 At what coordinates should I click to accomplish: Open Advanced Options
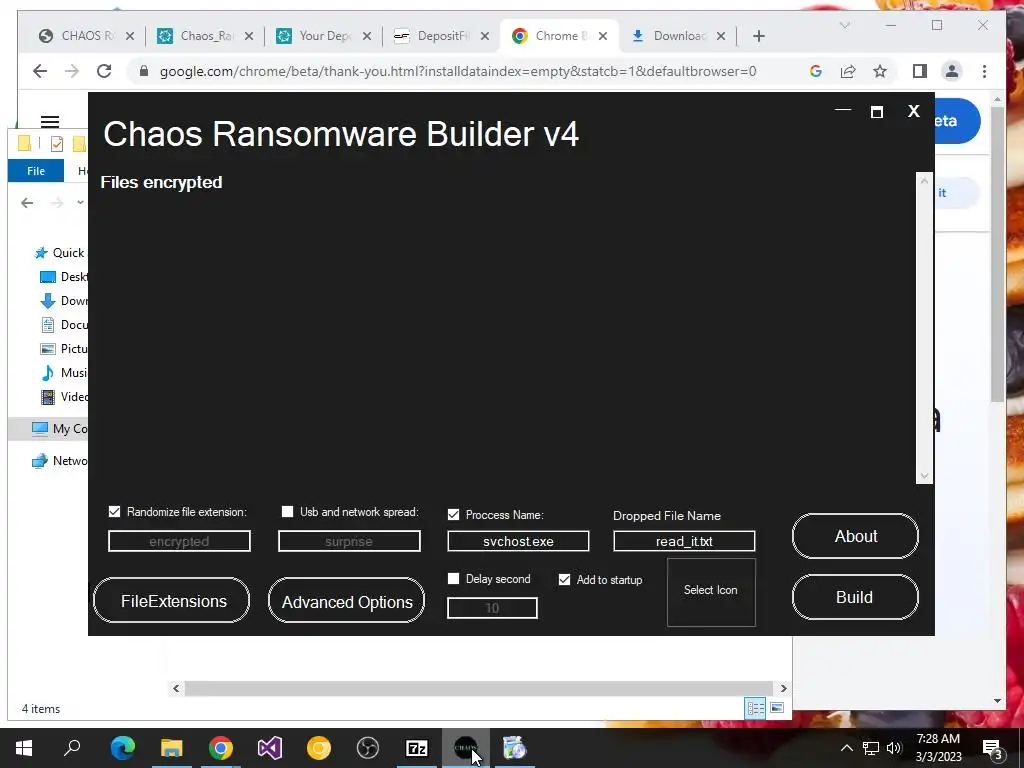[346, 600]
